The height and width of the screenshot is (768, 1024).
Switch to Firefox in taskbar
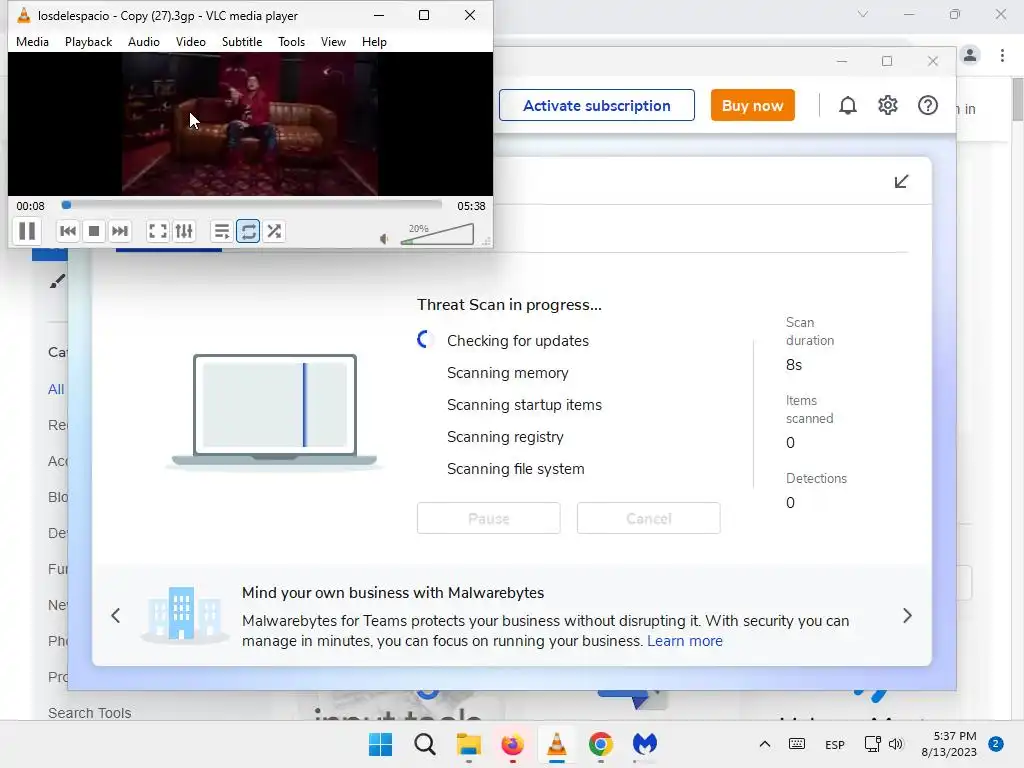[512, 744]
